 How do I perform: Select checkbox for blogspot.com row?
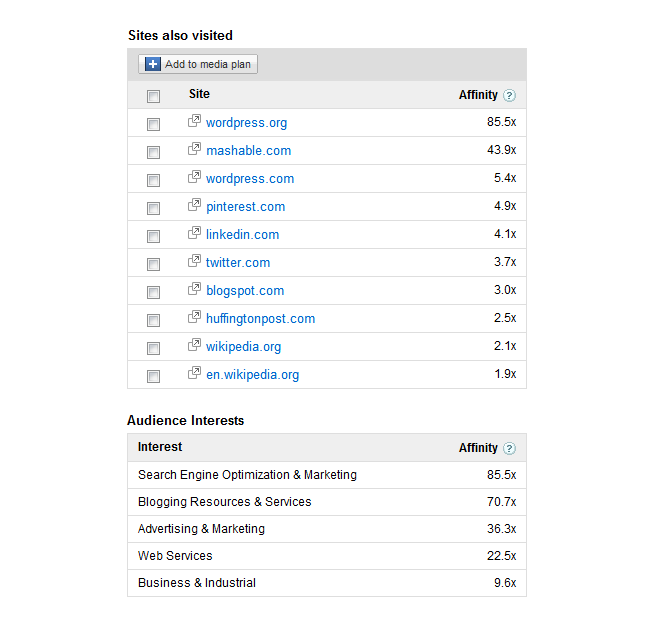(x=153, y=292)
